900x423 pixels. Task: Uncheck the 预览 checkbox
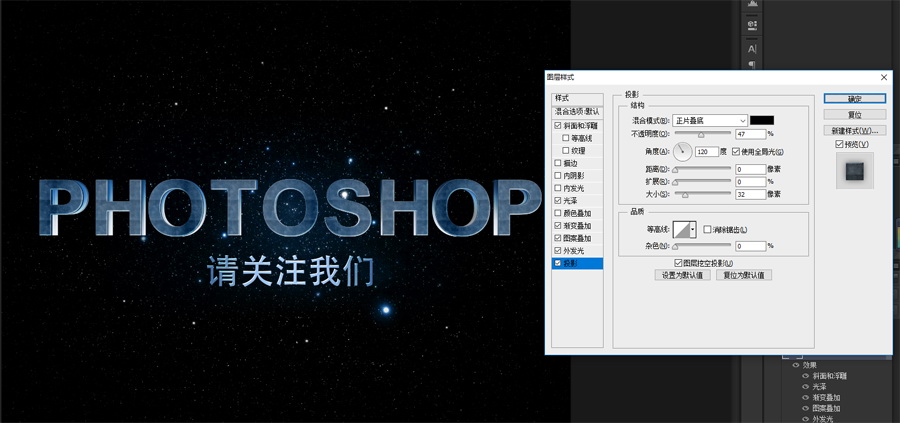click(x=839, y=144)
